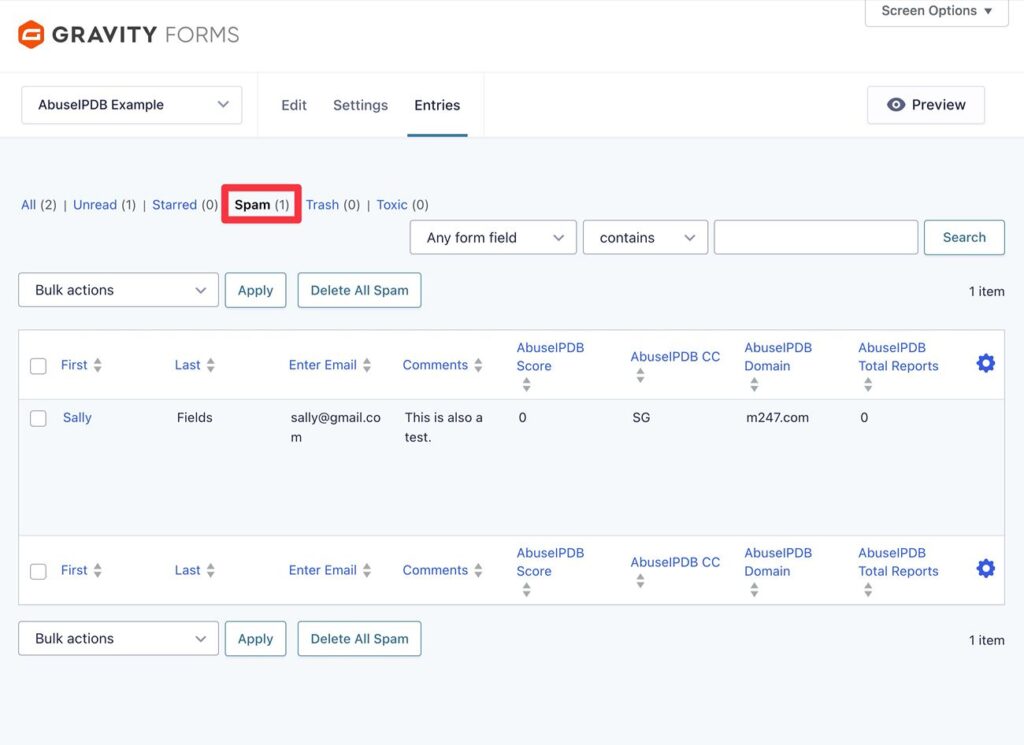Open the Sally entry link
Screen dimensions: 1024x745
(x=77, y=418)
